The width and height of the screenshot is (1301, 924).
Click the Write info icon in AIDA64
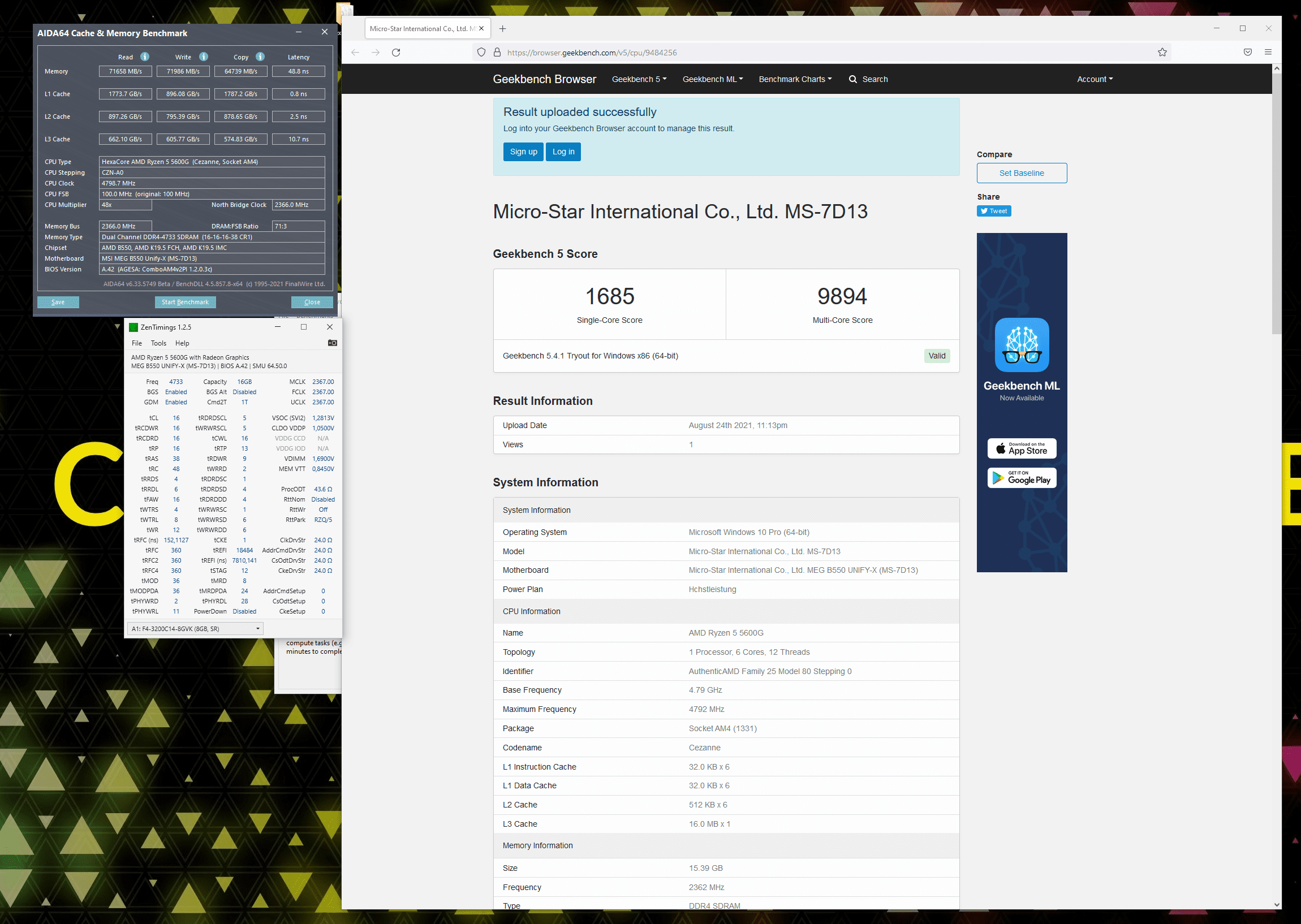(x=203, y=57)
